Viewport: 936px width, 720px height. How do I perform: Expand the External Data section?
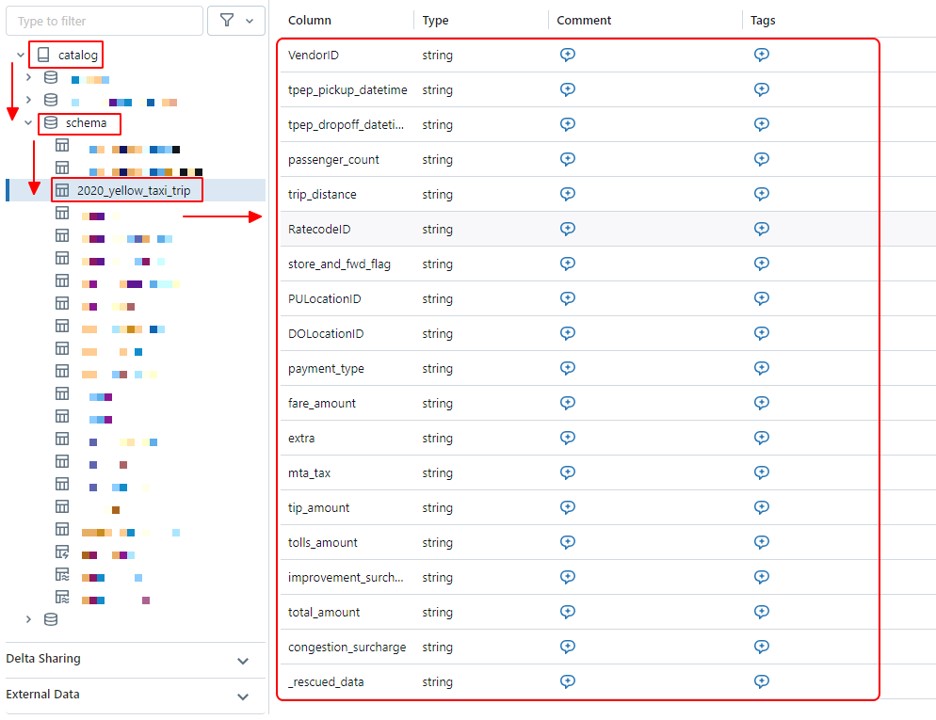[242, 696]
